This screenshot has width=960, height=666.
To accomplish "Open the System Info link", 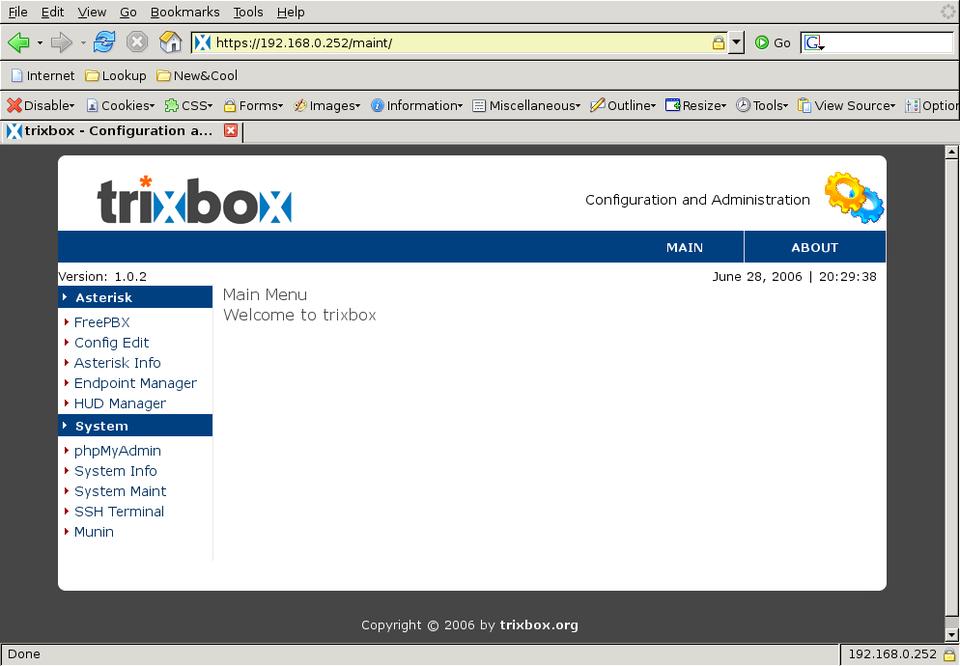I will [115, 471].
